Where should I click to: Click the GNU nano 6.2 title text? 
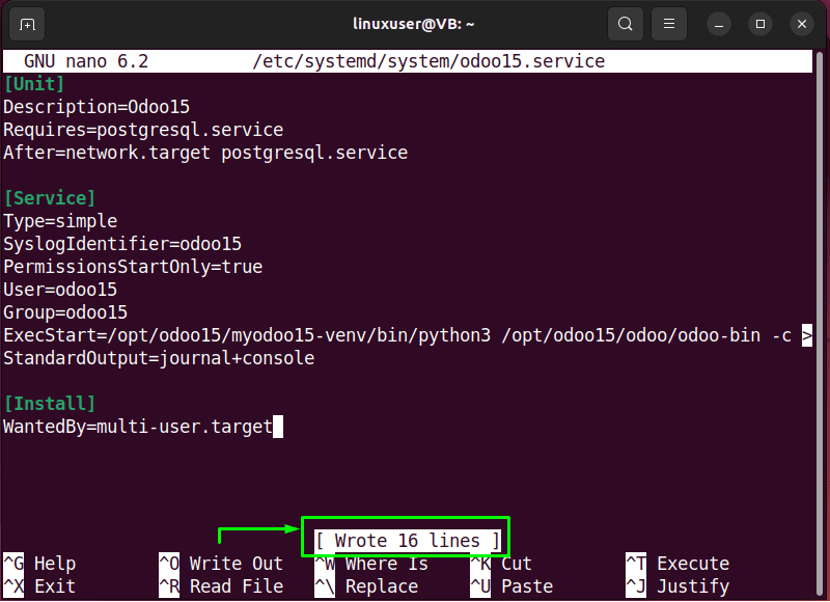(86, 61)
